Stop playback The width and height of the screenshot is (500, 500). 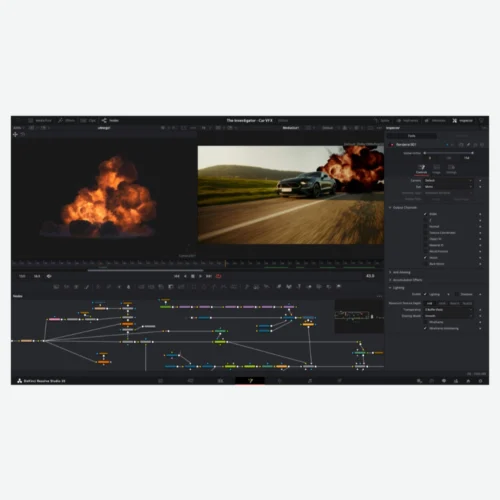[x=193, y=276]
